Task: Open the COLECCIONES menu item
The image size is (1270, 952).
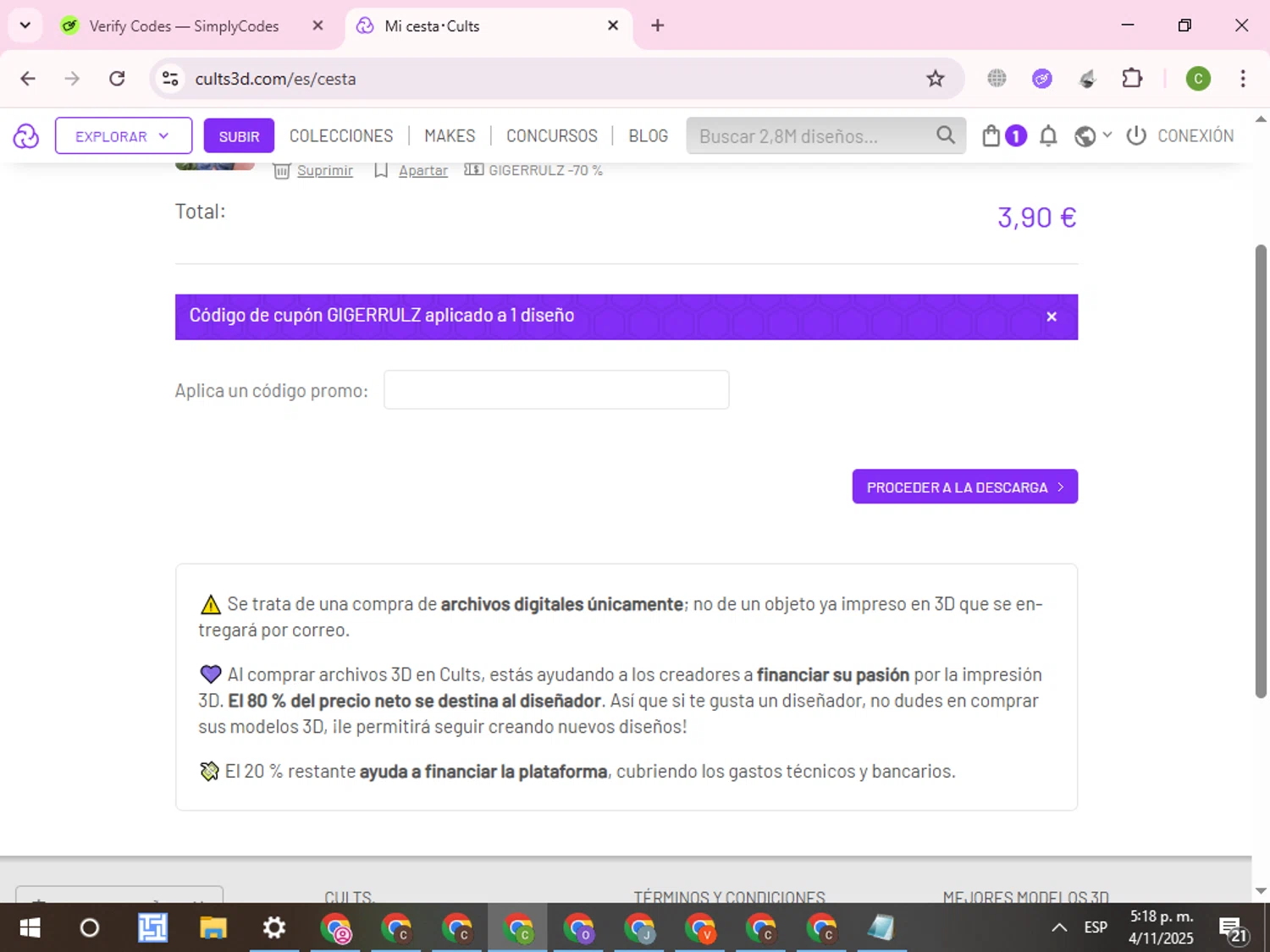Action: tap(341, 136)
